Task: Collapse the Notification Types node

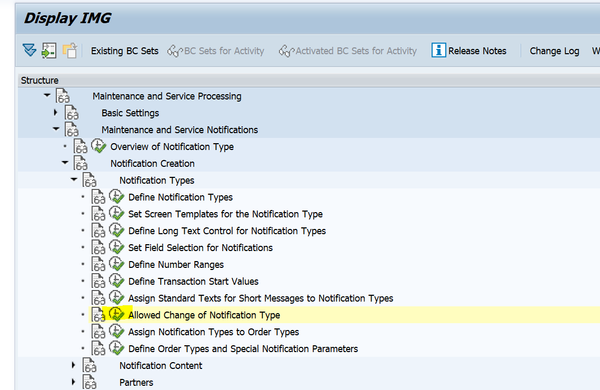Action: [74, 179]
